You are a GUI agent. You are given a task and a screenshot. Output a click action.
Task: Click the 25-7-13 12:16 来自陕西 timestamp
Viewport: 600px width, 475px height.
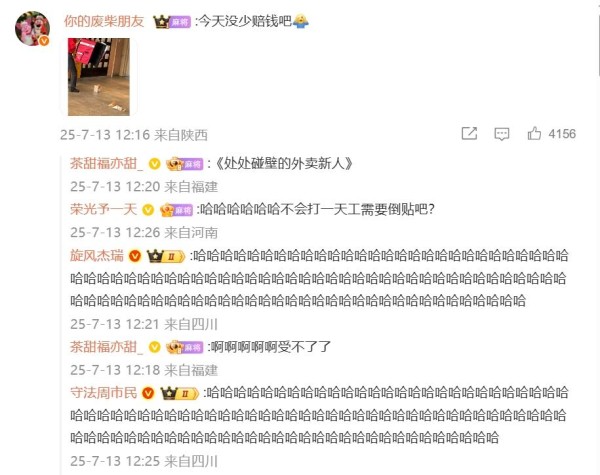134,135
